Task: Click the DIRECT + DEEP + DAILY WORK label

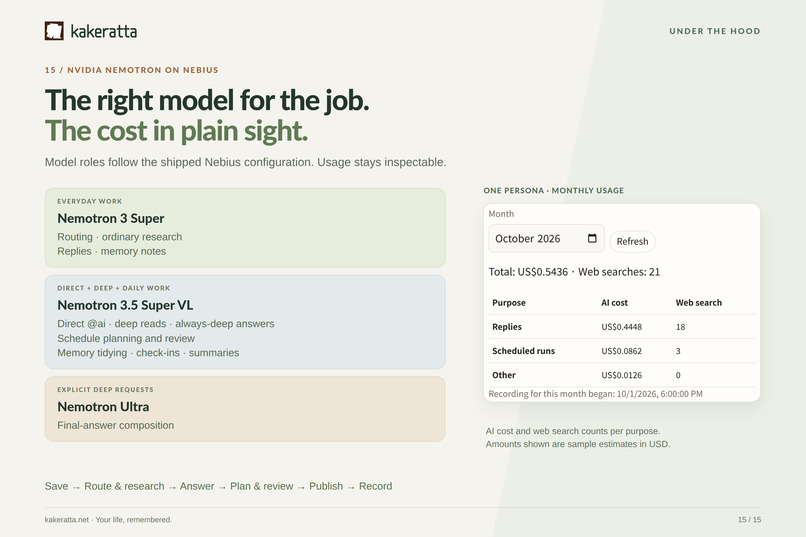Action: tap(114, 288)
